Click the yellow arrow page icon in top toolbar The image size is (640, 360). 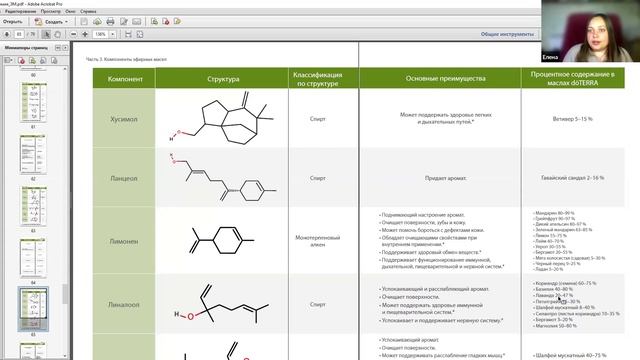pos(177,22)
